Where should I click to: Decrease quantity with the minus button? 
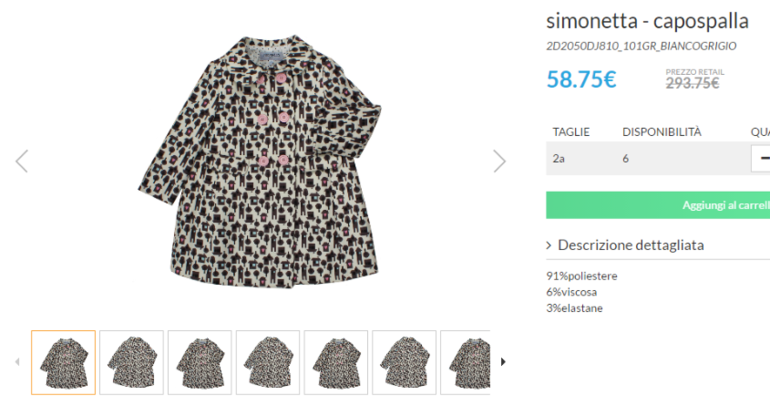[763, 158]
